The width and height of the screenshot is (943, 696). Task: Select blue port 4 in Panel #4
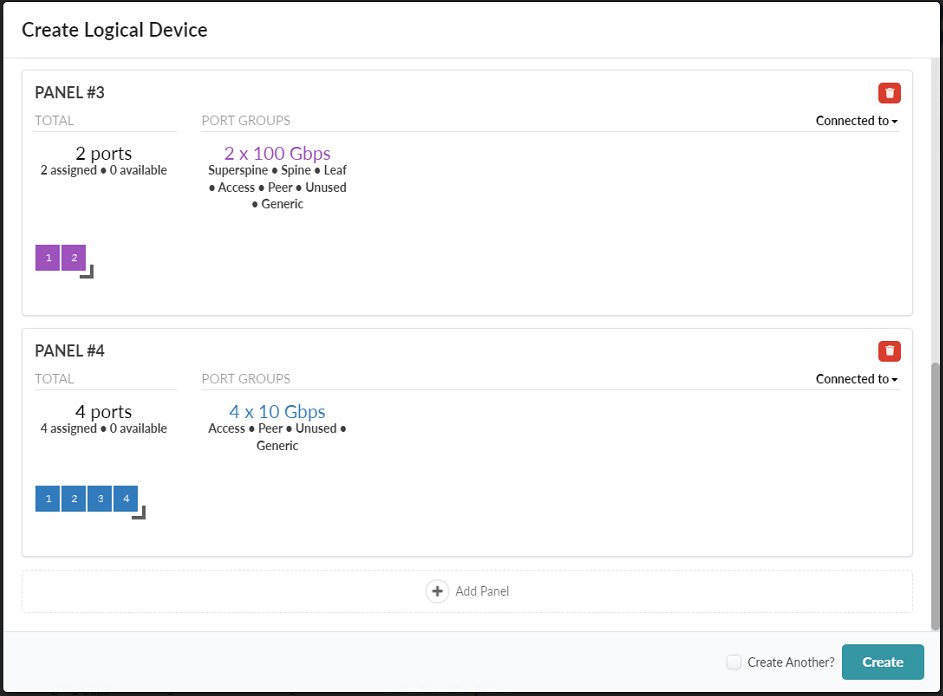[x=126, y=498]
